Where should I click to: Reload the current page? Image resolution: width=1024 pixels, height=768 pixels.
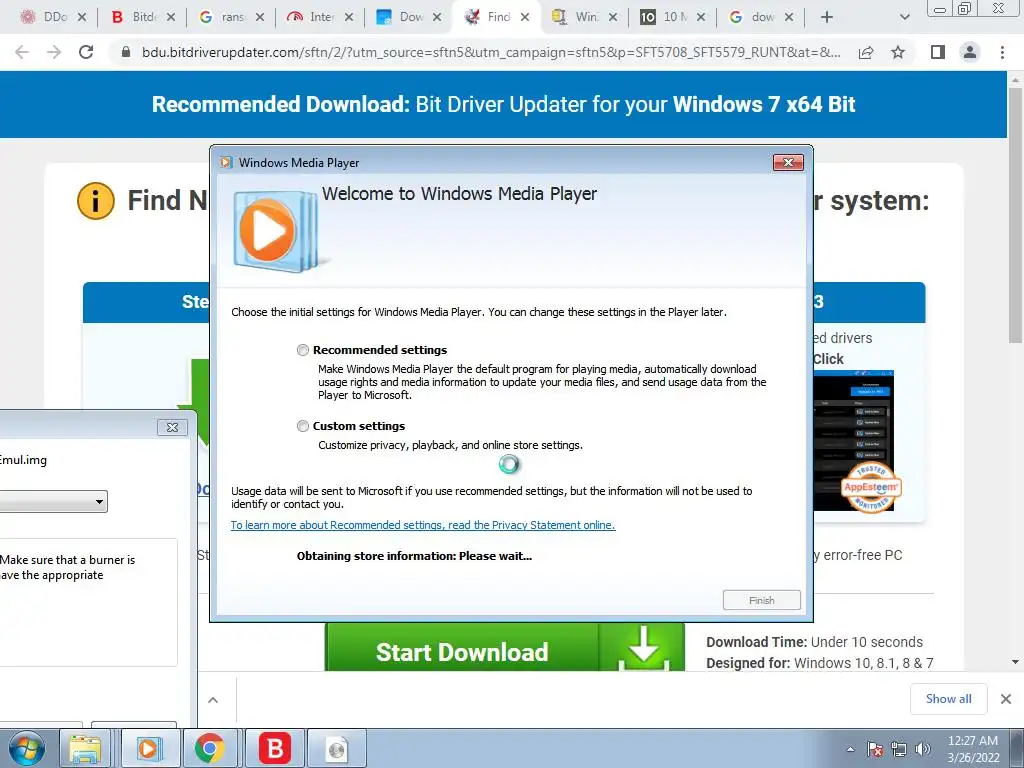[x=86, y=52]
